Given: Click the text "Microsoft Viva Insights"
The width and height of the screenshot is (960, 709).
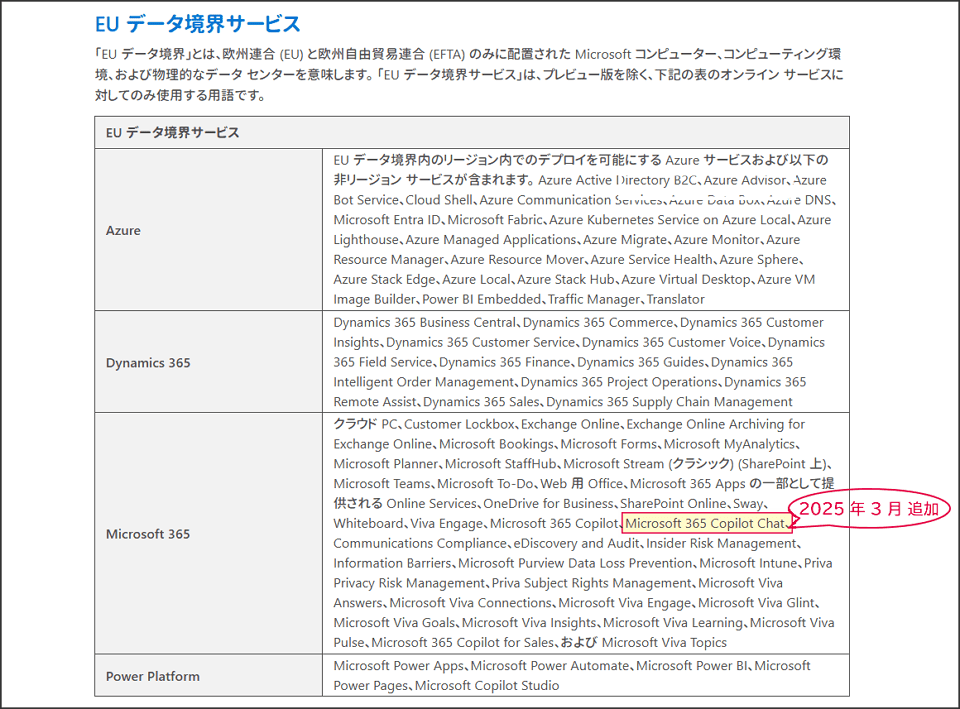Looking at the screenshot, I should [x=529, y=622].
